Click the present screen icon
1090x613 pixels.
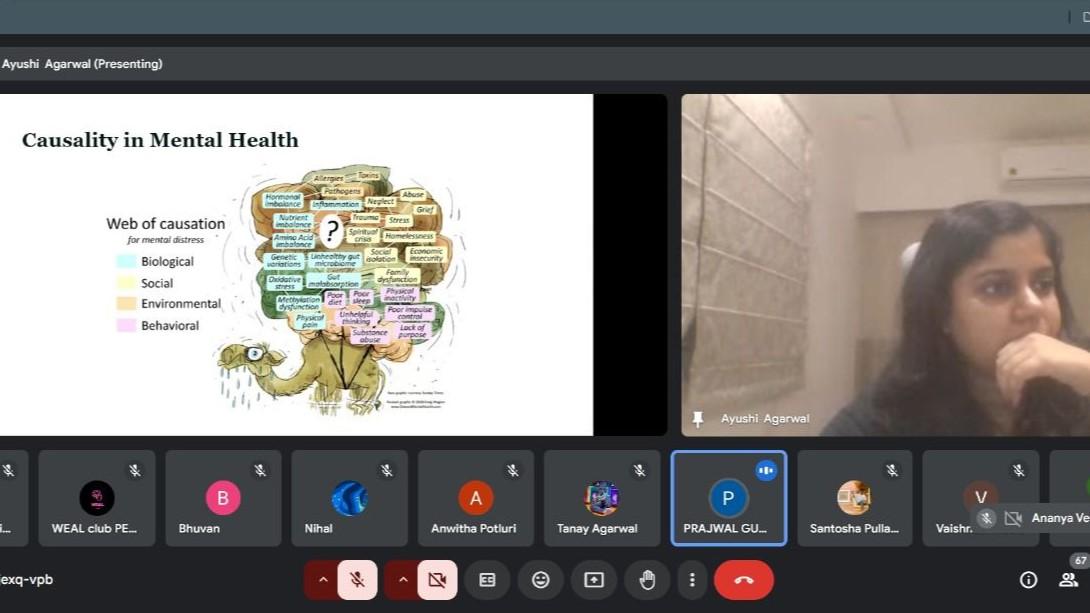tap(594, 580)
